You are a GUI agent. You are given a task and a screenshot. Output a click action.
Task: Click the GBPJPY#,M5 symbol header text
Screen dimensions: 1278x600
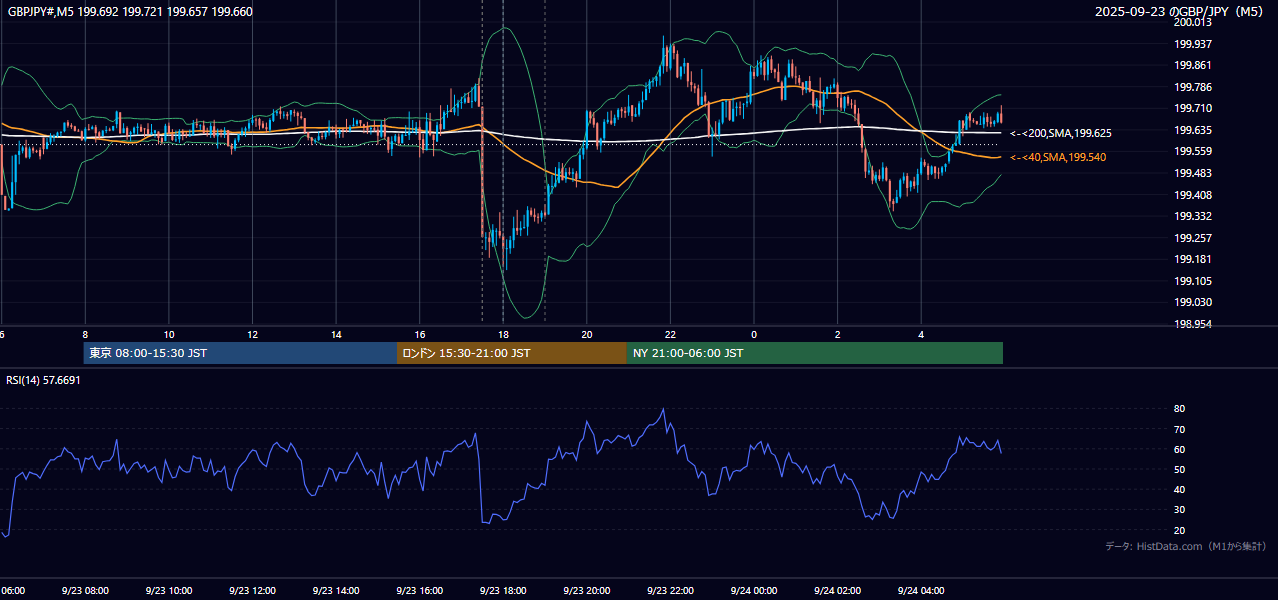130,11
